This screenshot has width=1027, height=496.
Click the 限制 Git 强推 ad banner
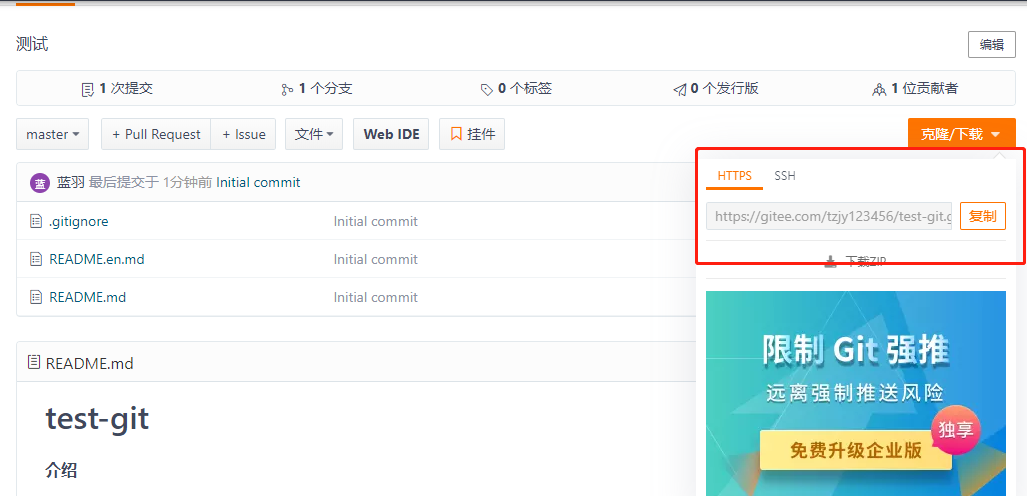[855, 393]
